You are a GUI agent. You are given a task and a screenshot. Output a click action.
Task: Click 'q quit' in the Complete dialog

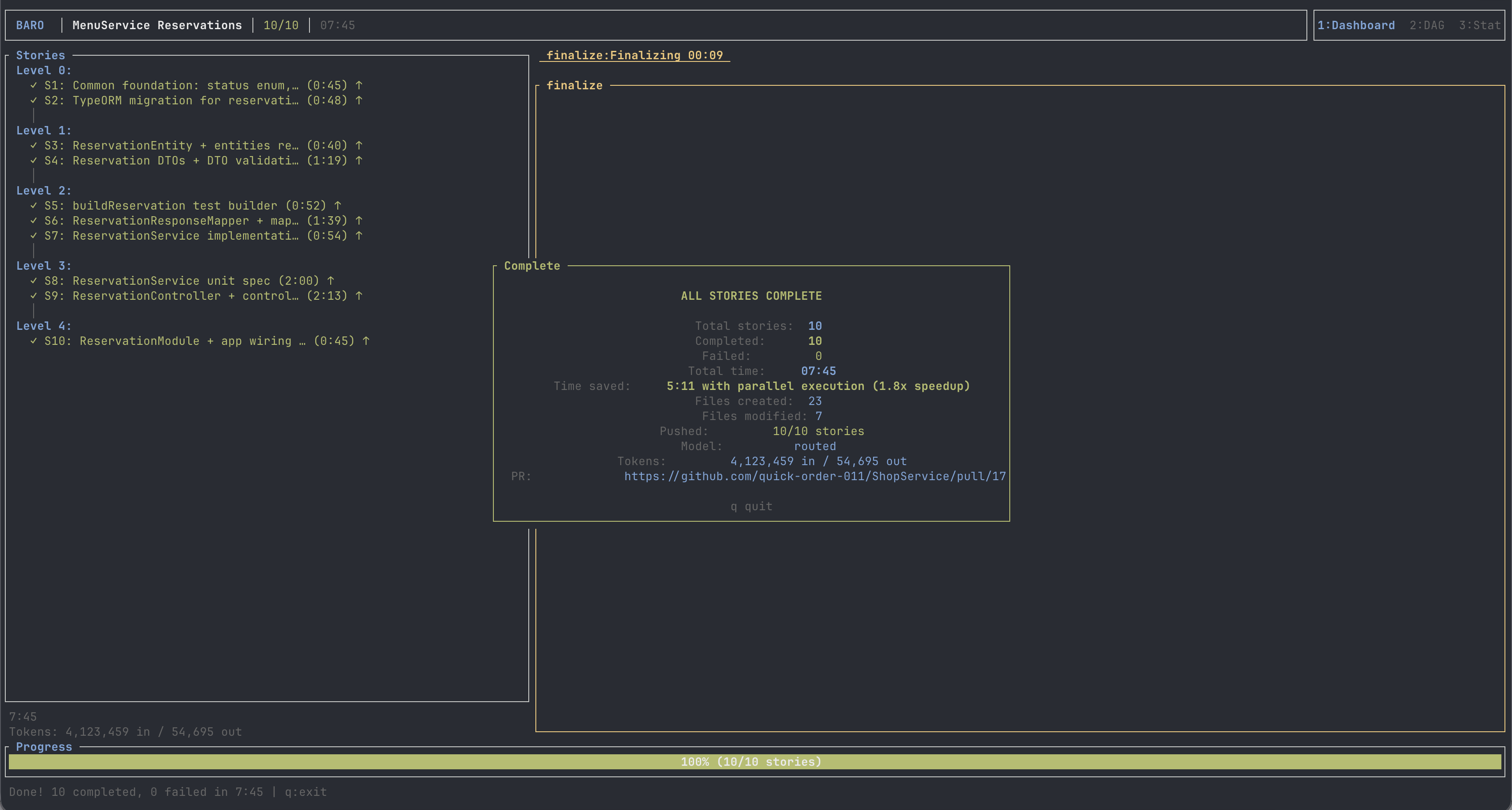point(751,507)
